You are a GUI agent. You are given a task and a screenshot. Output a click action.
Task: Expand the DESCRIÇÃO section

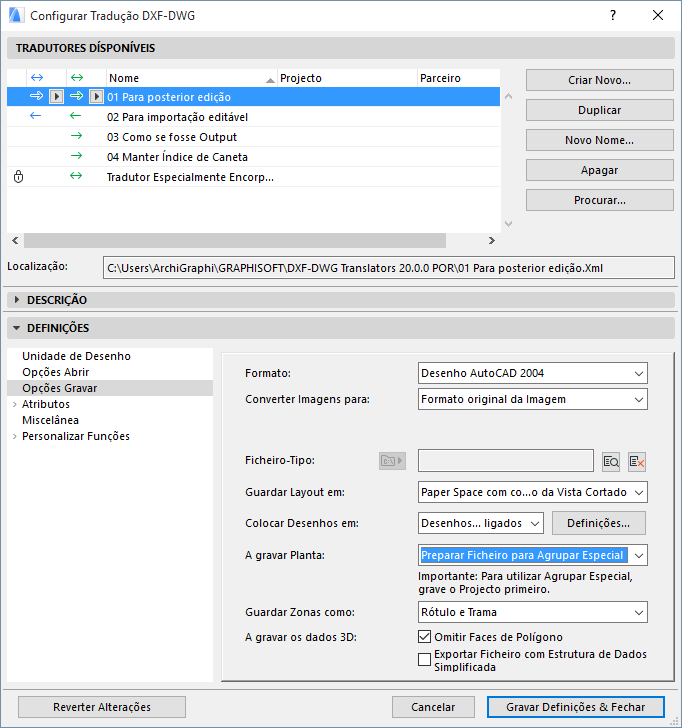(x=17, y=300)
